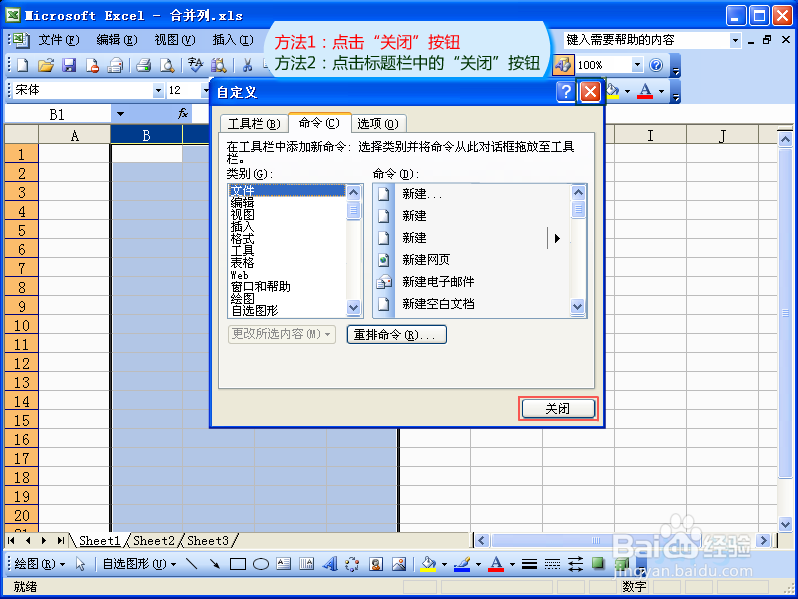Click the E-mail envelope icon in toolbar
The width and height of the screenshot is (798, 599).
(x=116, y=65)
